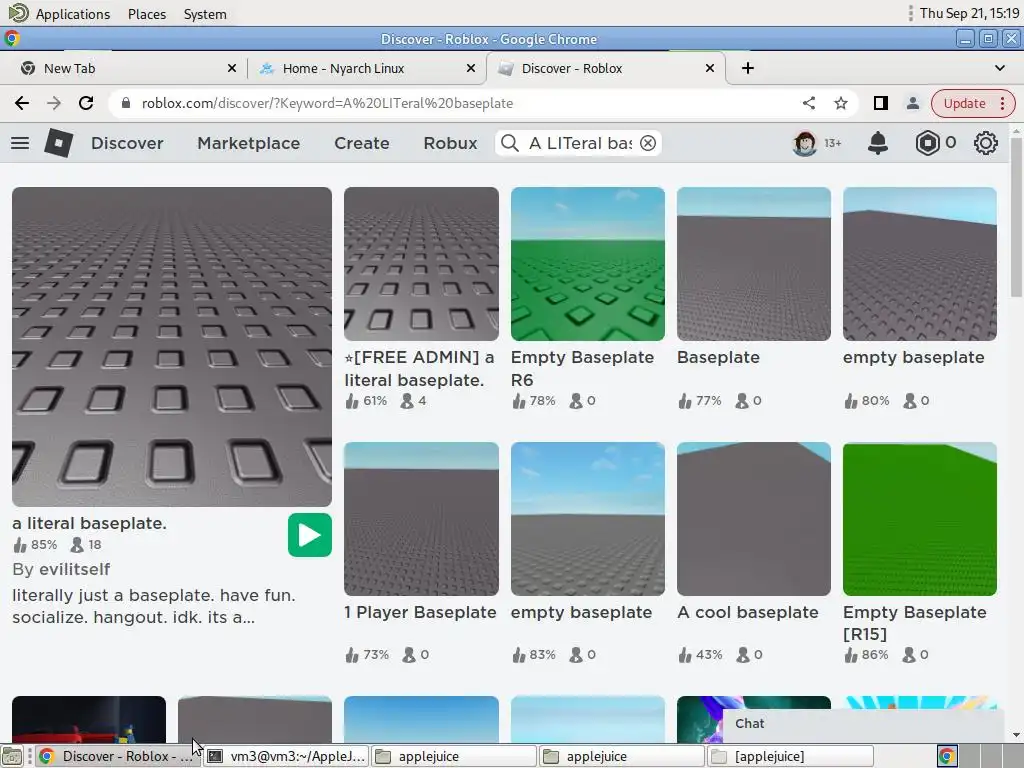Close the Discover - Roblox tab
The width and height of the screenshot is (1024, 768).
(710, 68)
